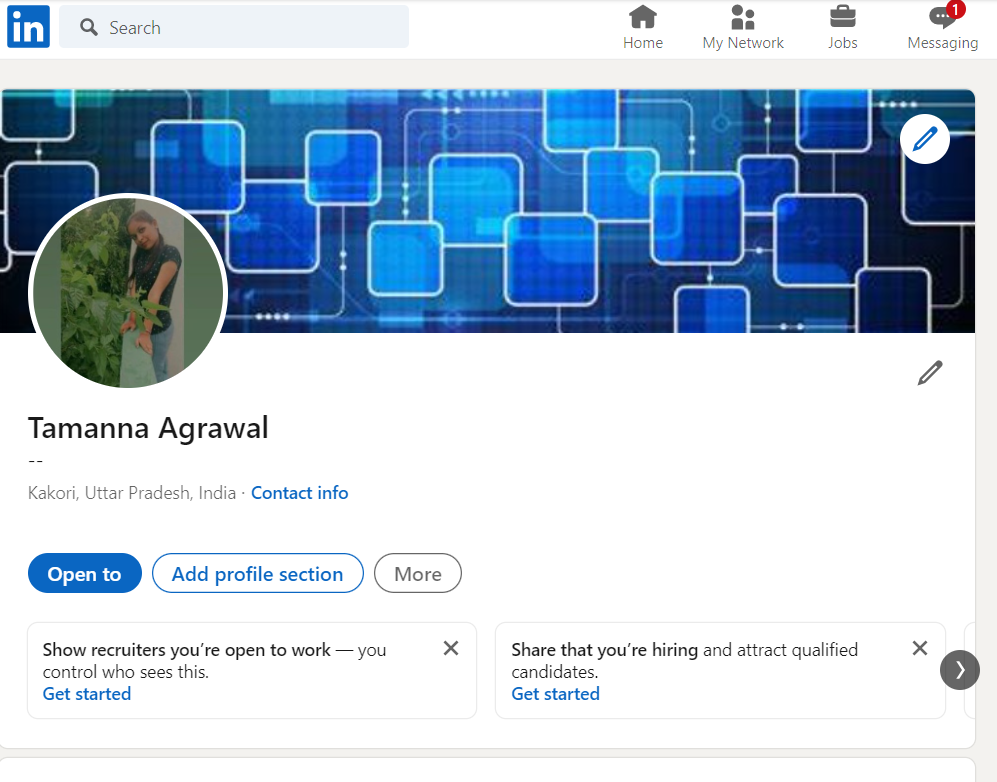
Task: Click the LinkedIn logo
Action: [27, 27]
